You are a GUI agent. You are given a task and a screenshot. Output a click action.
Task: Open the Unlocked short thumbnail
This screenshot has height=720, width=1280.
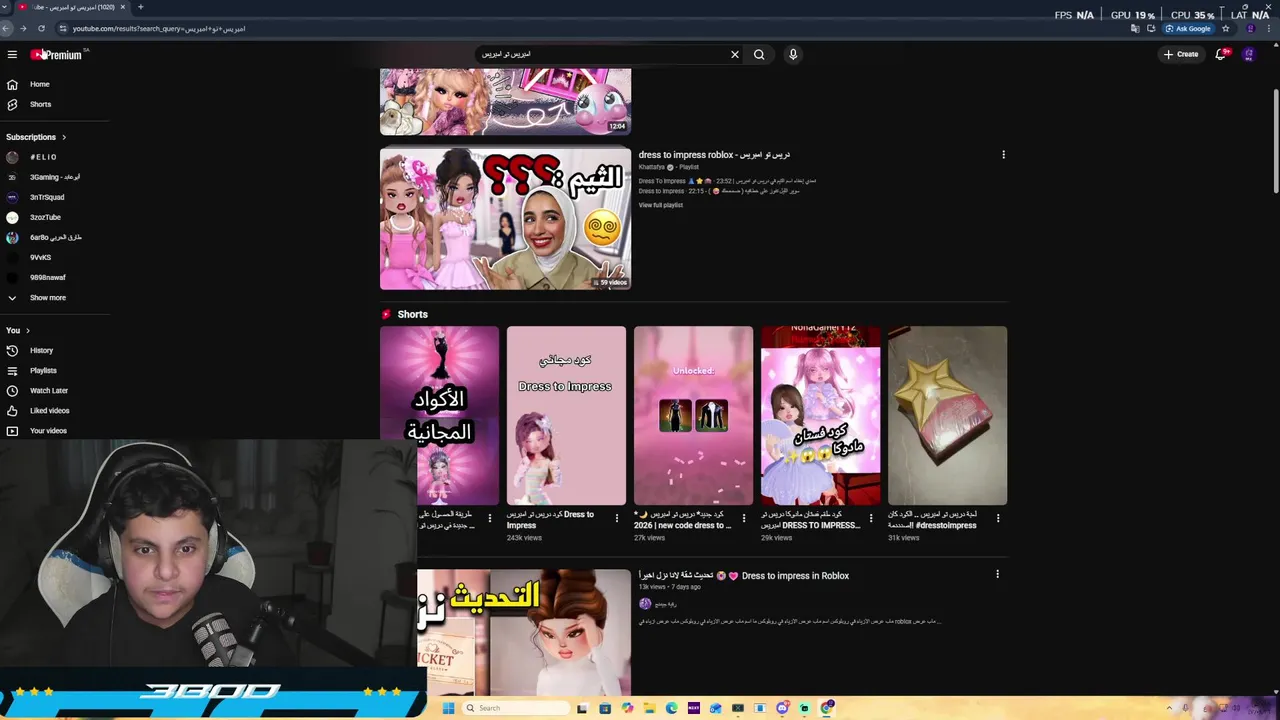(x=693, y=415)
